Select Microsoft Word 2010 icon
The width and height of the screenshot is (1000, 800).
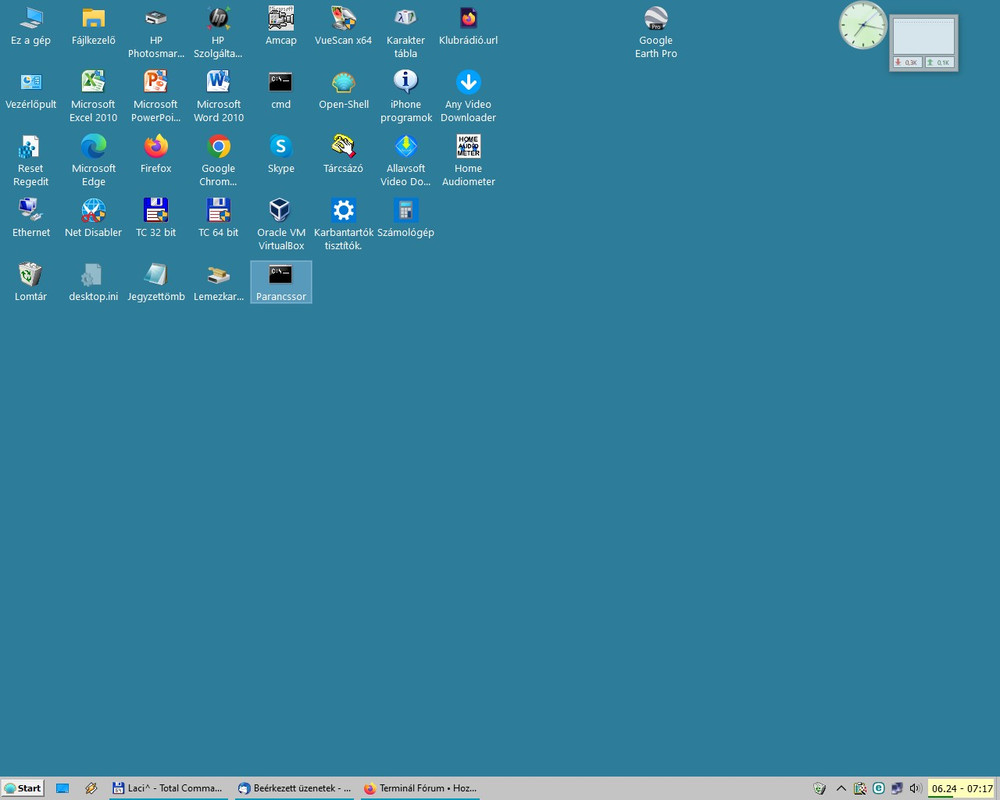(x=218, y=97)
